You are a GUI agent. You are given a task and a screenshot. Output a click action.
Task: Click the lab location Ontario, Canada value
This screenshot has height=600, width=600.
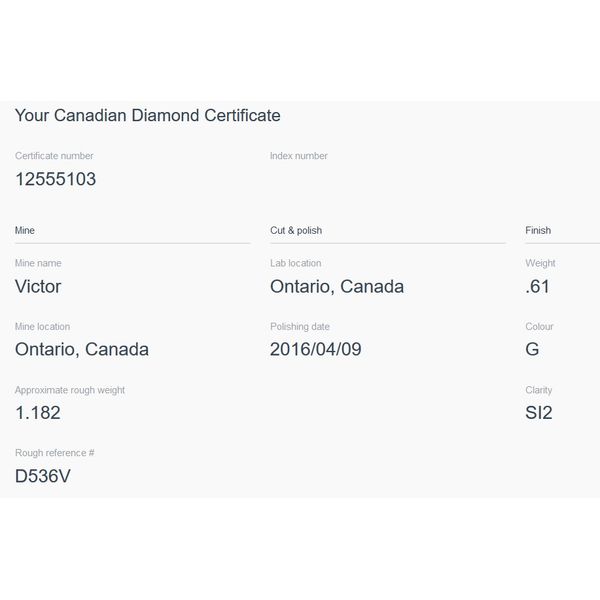(x=337, y=287)
